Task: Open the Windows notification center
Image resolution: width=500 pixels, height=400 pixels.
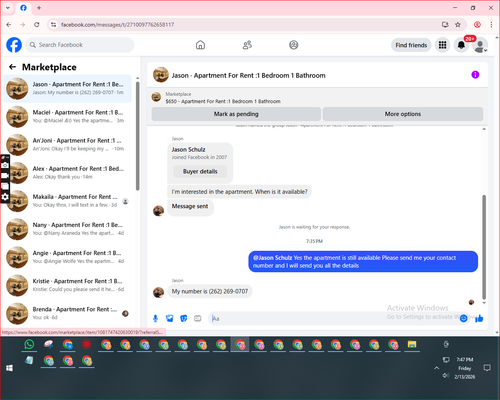Action: click(487, 368)
